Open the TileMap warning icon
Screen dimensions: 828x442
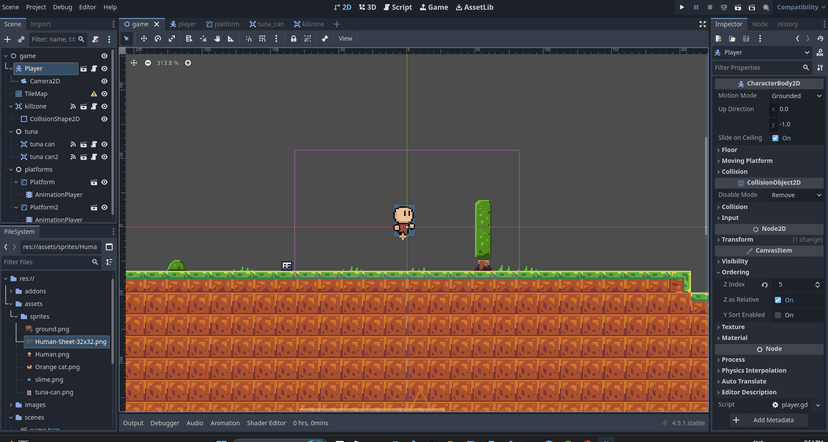(x=94, y=93)
